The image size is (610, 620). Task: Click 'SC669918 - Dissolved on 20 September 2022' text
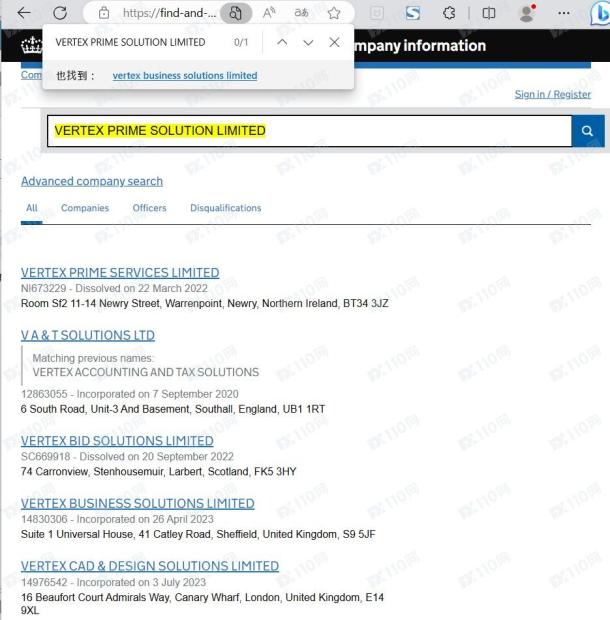click(127, 456)
